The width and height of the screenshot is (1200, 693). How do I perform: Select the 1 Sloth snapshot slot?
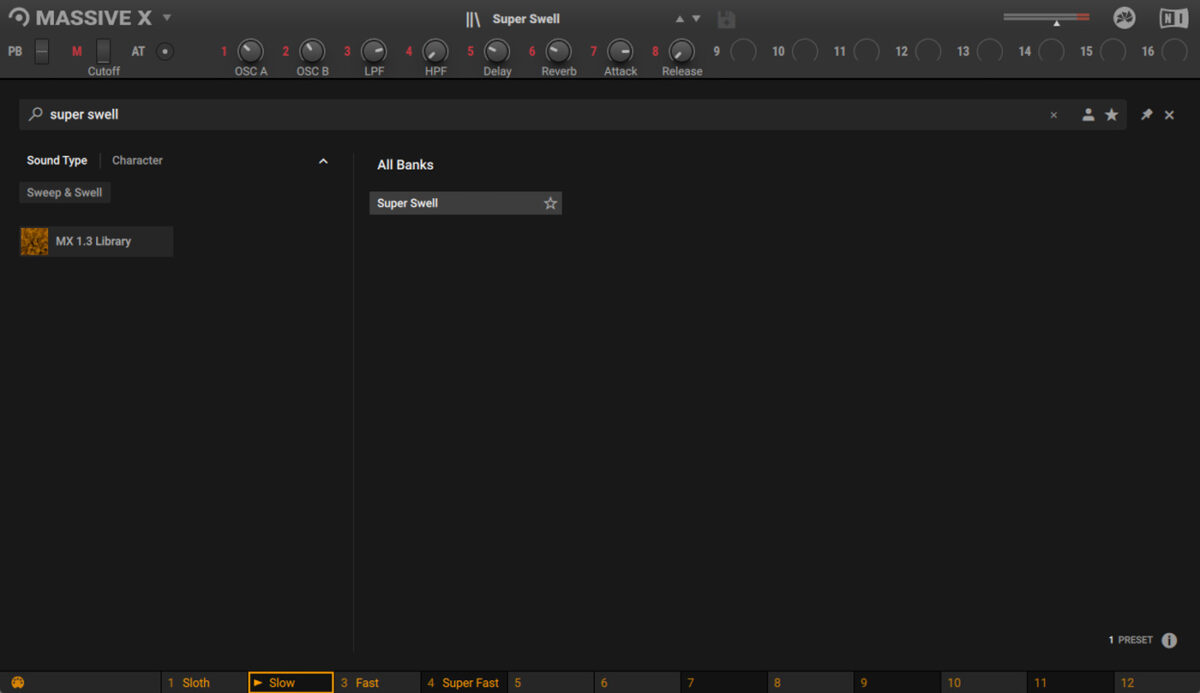pos(204,683)
